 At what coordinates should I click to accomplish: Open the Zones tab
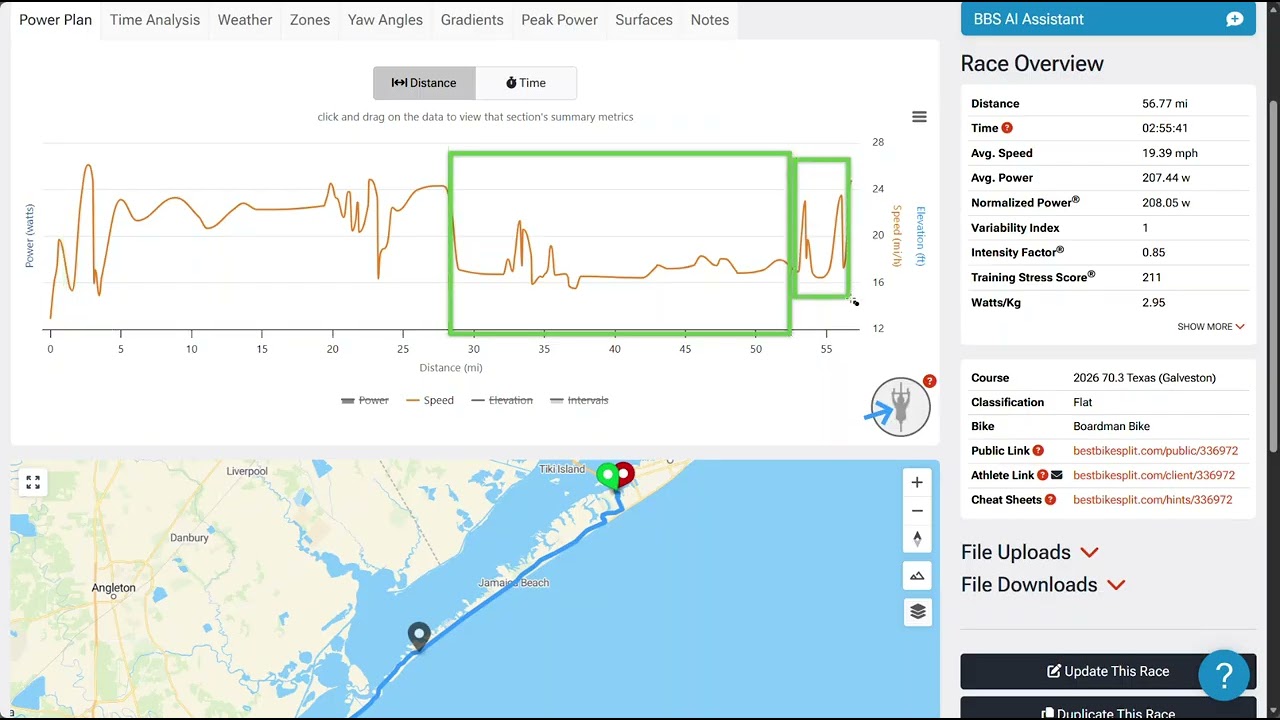310,20
